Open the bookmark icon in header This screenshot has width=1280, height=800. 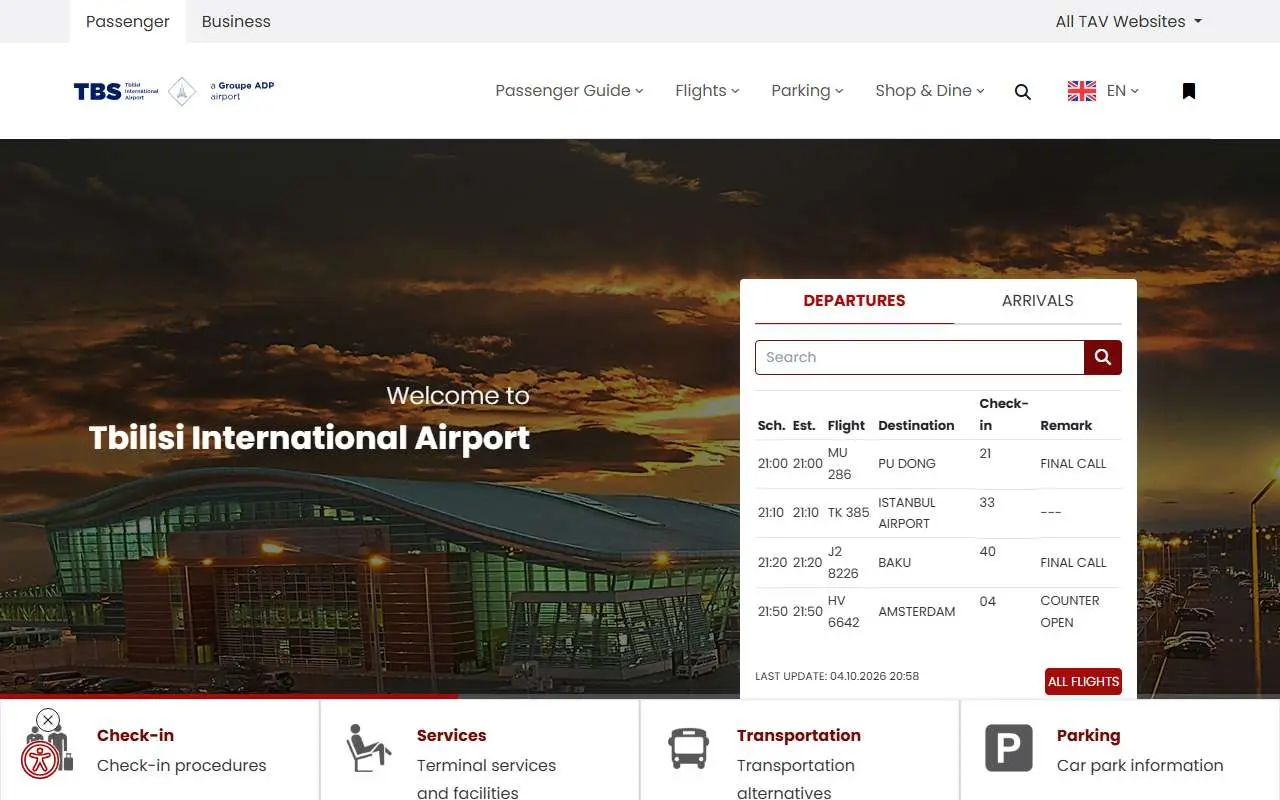1189,91
